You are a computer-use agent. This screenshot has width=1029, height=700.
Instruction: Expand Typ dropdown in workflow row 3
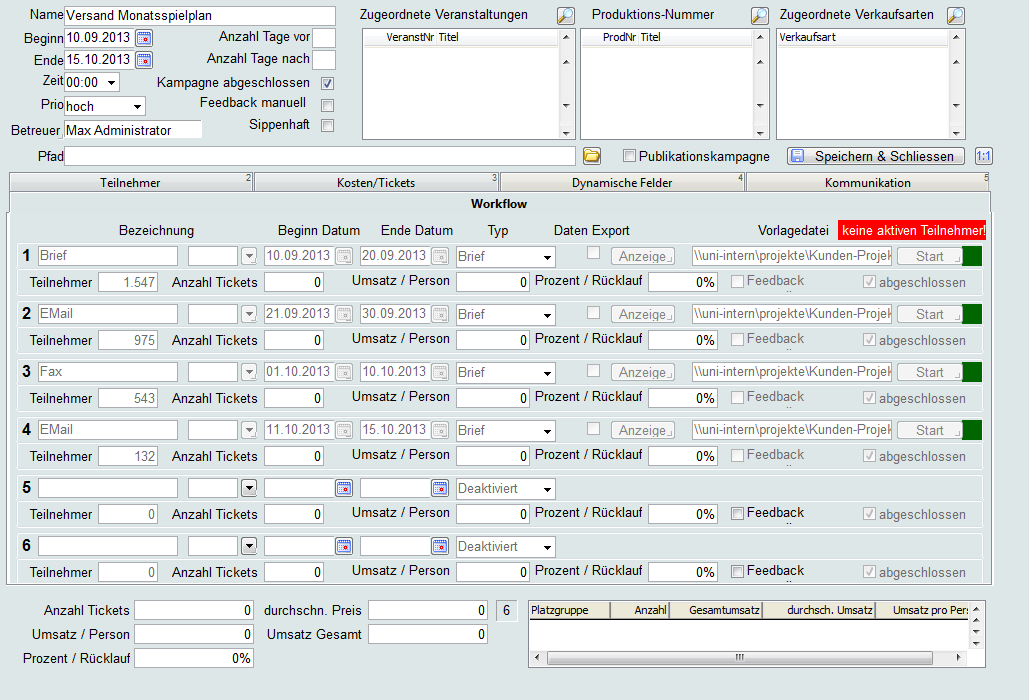coord(547,373)
